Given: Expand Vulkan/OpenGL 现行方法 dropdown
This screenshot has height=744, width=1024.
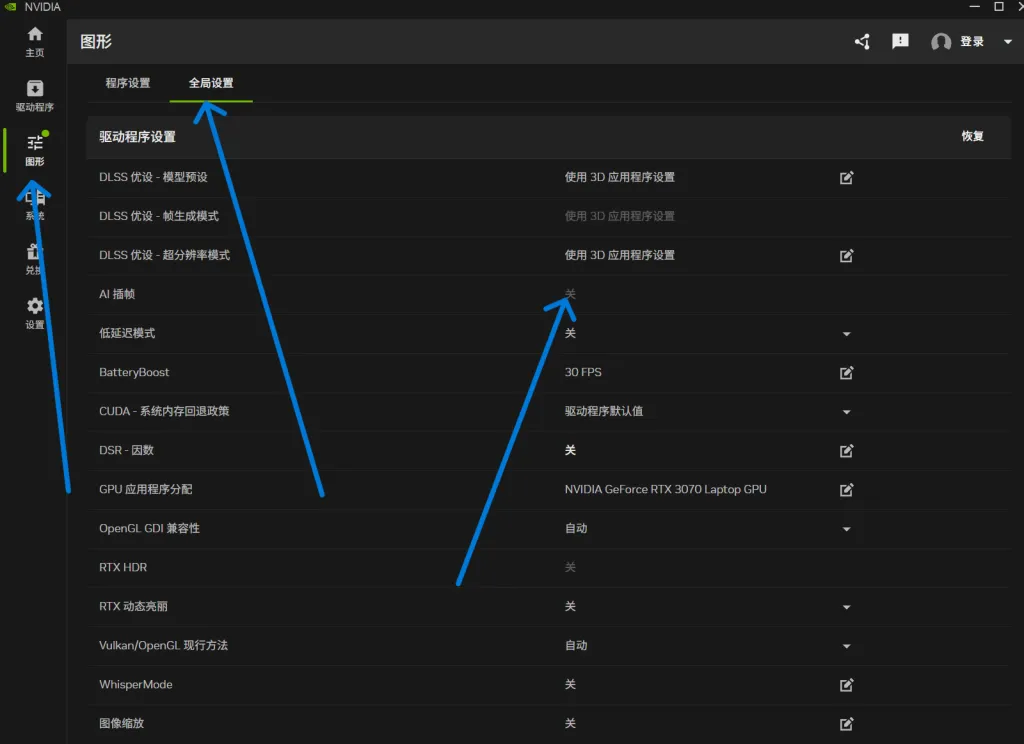Looking at the screenshot, I should (x=846, y=646).
